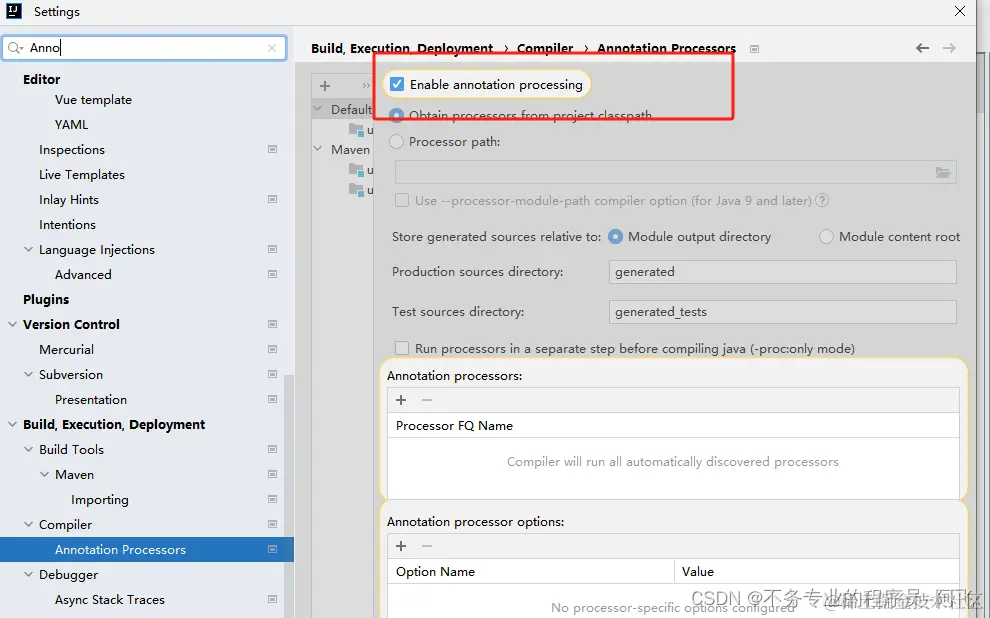Screen dimensions: 990x618
Task: Click the search magnifier icon
Action: click(x=15, y=48)
